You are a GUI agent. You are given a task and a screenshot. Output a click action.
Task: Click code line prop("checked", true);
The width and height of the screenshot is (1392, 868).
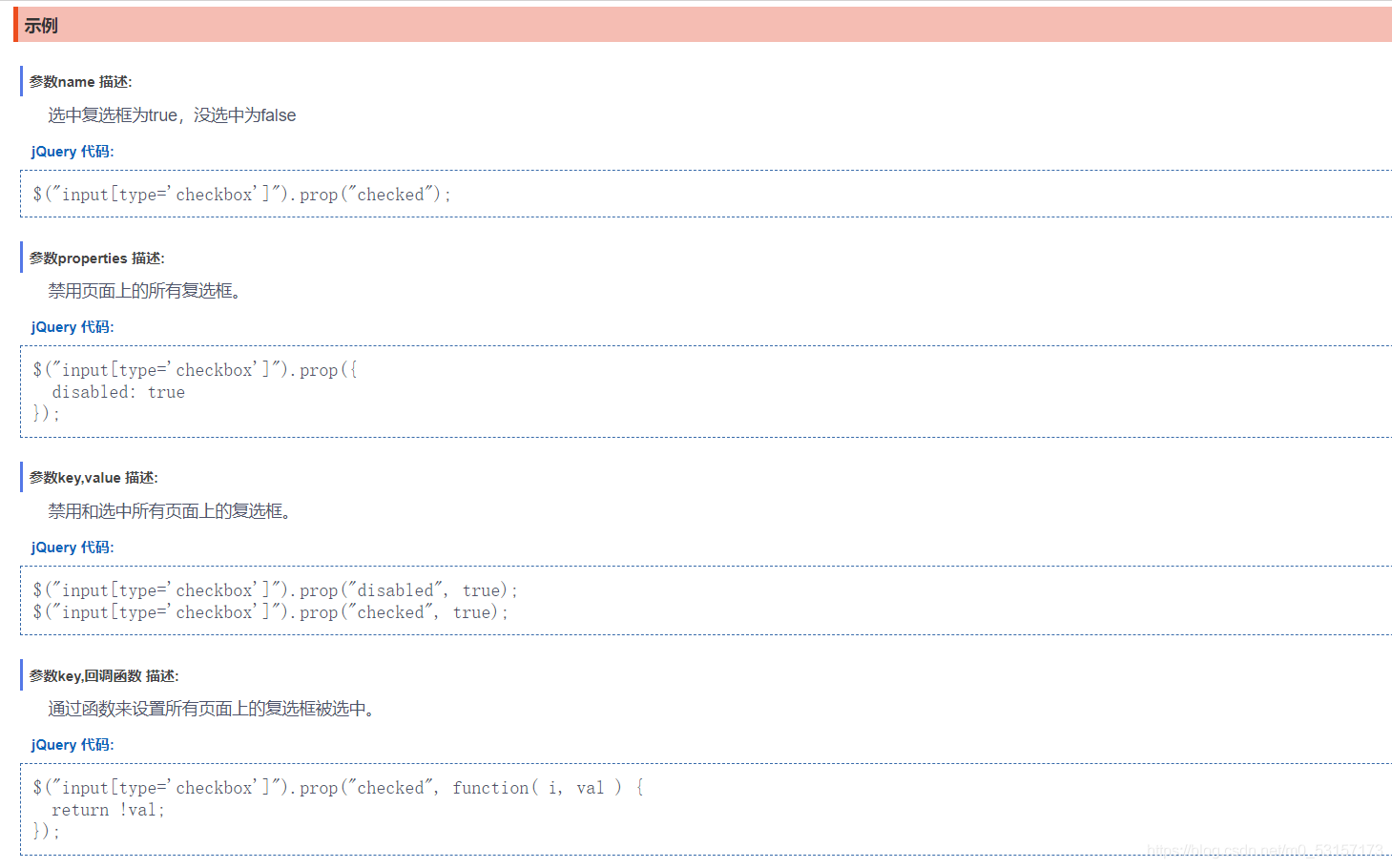pyautogui.click(x=270, y=612)
